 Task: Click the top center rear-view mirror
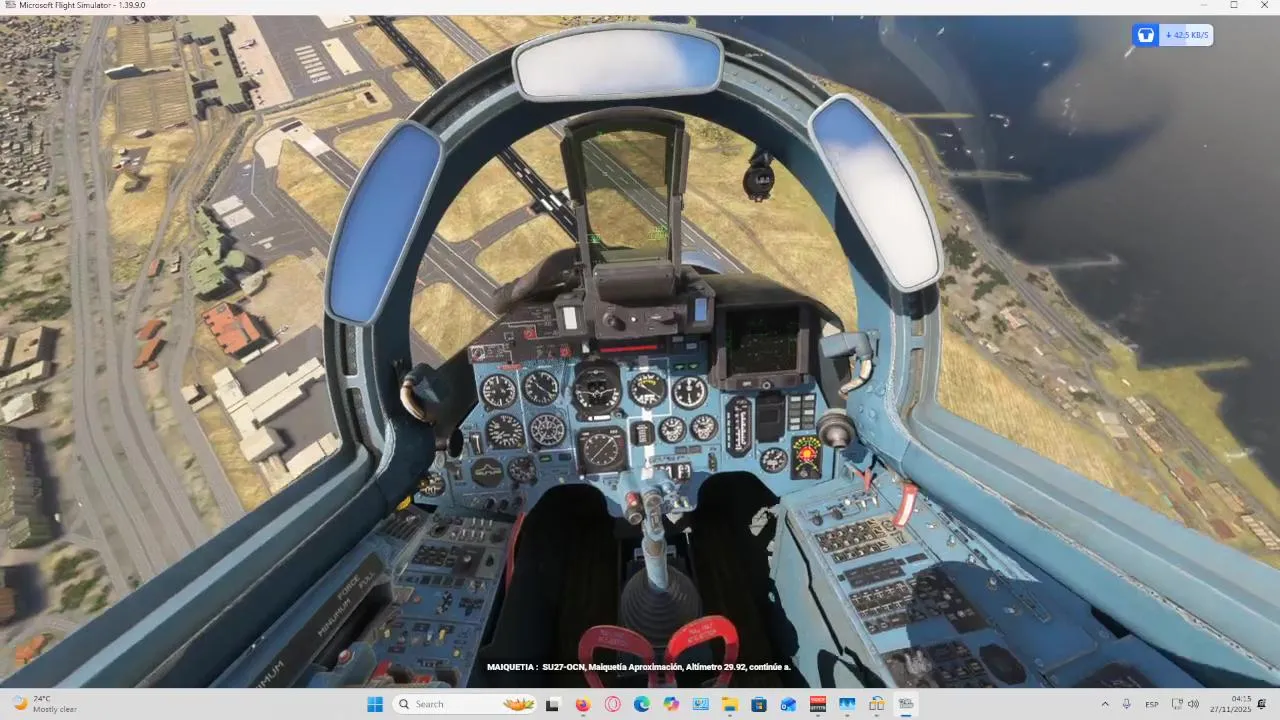[x=617, y=62]
